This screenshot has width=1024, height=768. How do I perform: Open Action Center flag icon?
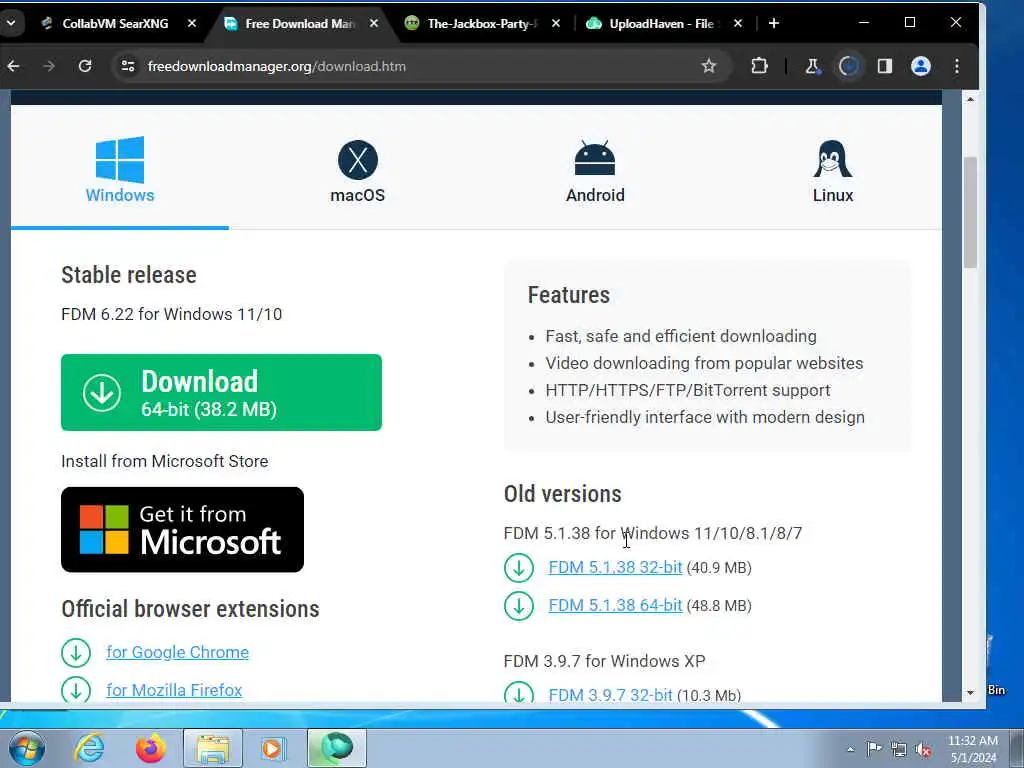pyautogui.click(x=874, y=748)
